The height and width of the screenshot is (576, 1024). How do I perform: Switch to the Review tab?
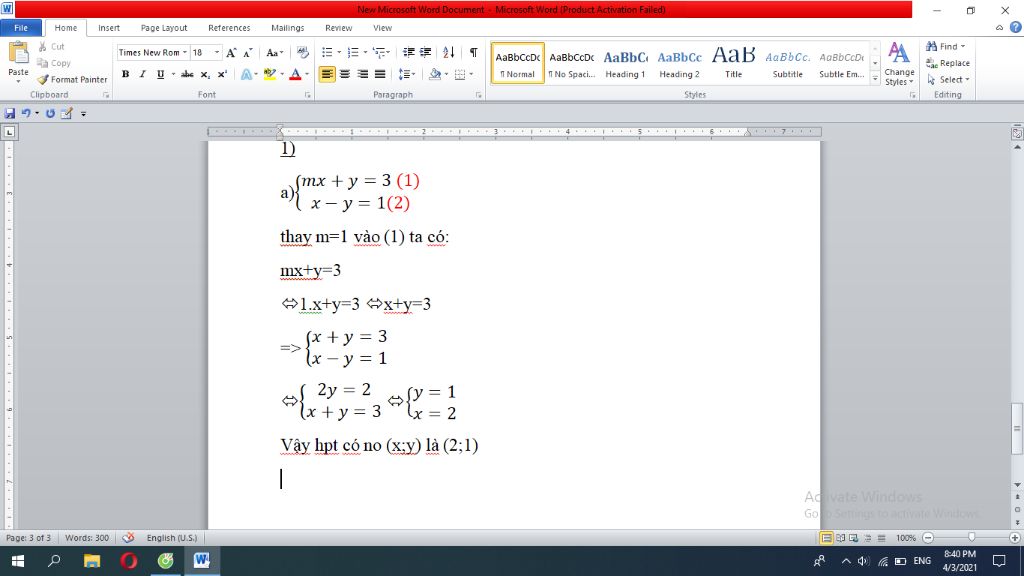(338, 28)
